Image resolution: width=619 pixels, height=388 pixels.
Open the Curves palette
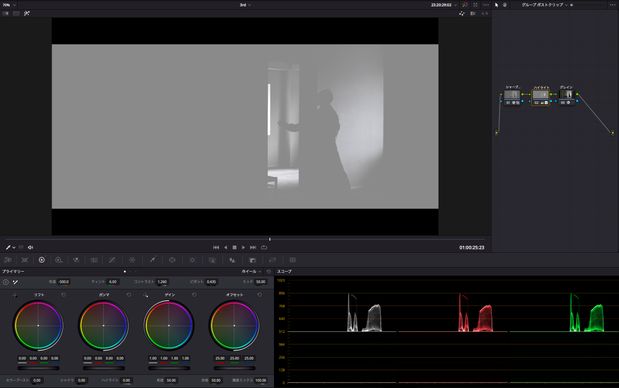[x=112, y=260]
